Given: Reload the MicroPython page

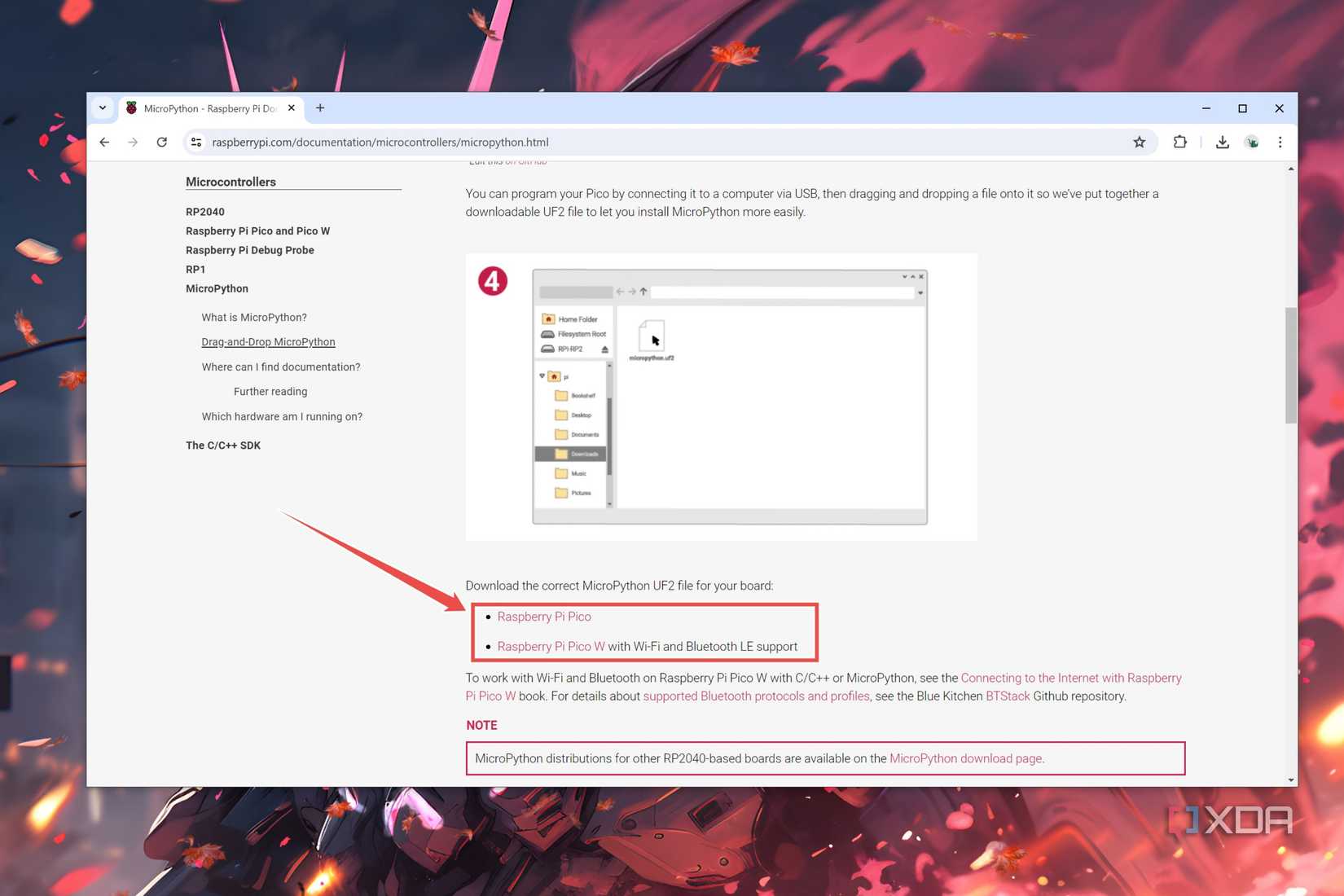Looking at the screenshot, I should click(x=162, y=142).
